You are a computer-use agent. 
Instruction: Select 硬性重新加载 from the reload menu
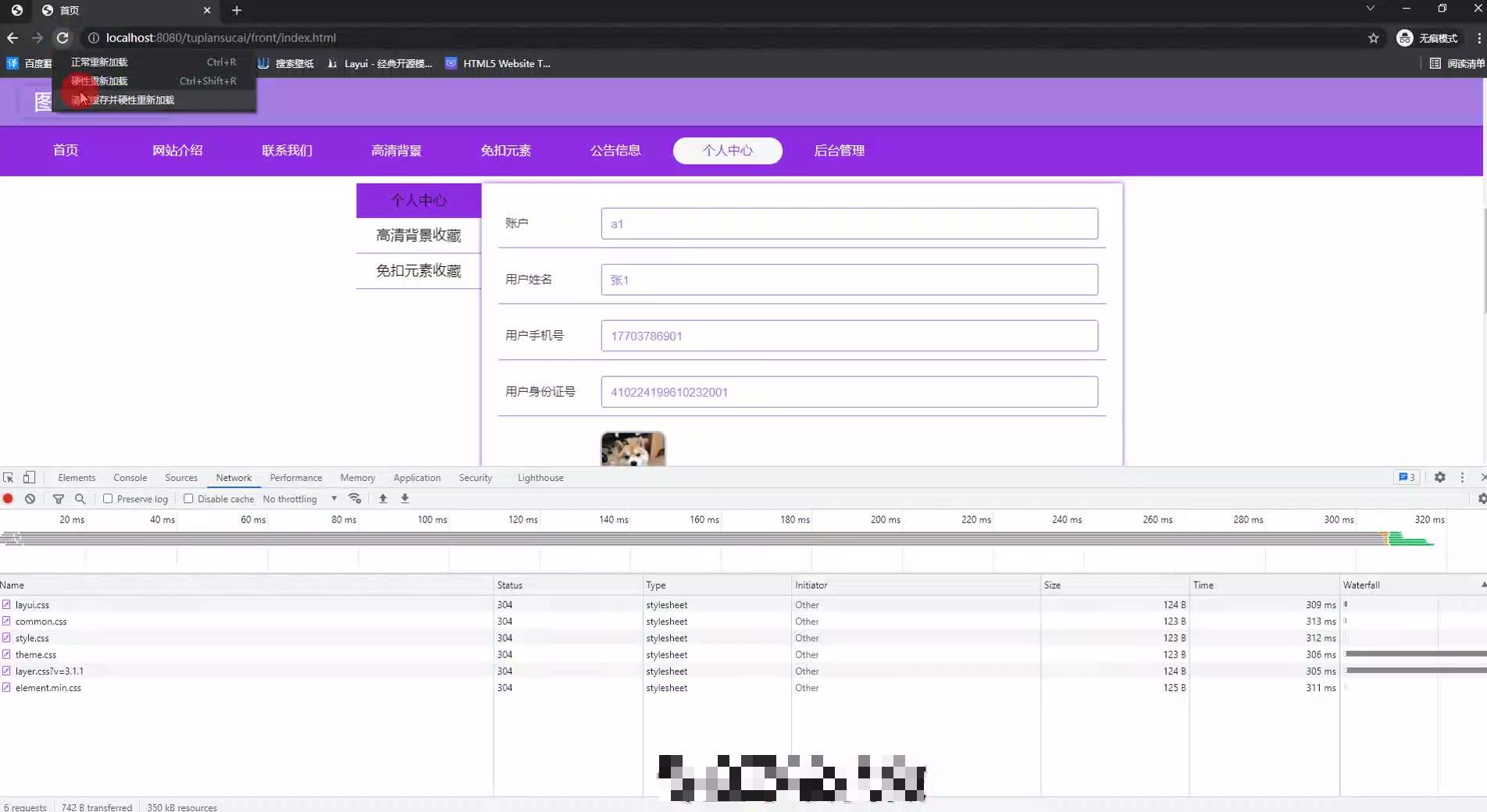point(98,80)
